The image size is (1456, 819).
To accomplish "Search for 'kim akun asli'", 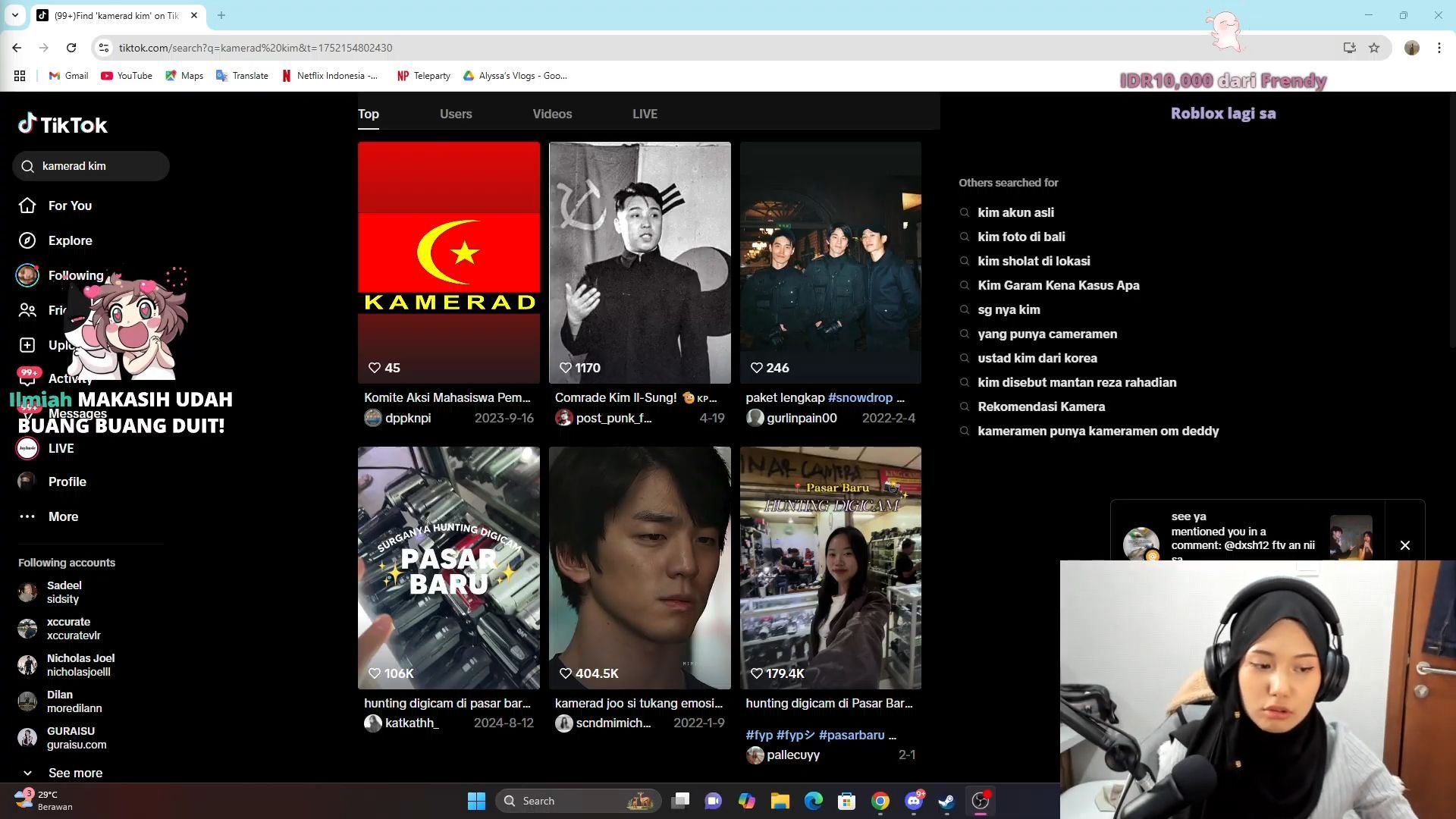I will [1015, 212].
